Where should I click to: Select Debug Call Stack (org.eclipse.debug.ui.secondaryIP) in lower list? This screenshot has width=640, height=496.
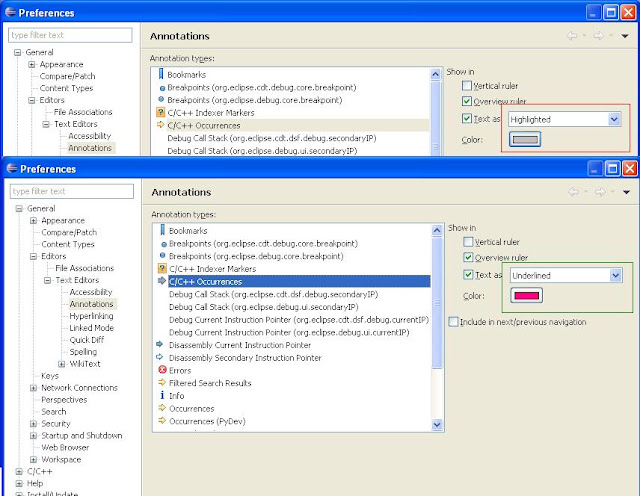[x=264, y=307]
